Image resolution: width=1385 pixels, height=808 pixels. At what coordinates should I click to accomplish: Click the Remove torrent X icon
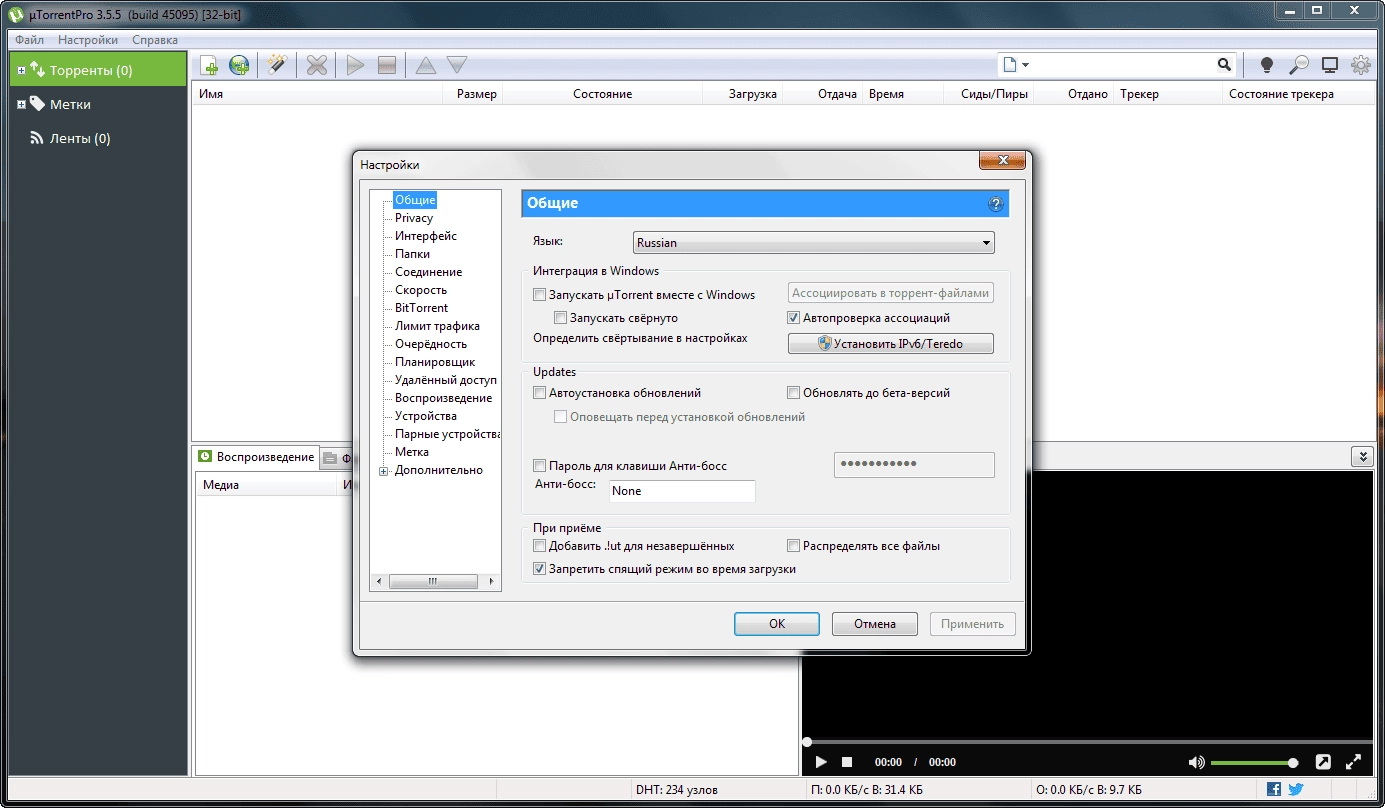[x=317, y=66]
